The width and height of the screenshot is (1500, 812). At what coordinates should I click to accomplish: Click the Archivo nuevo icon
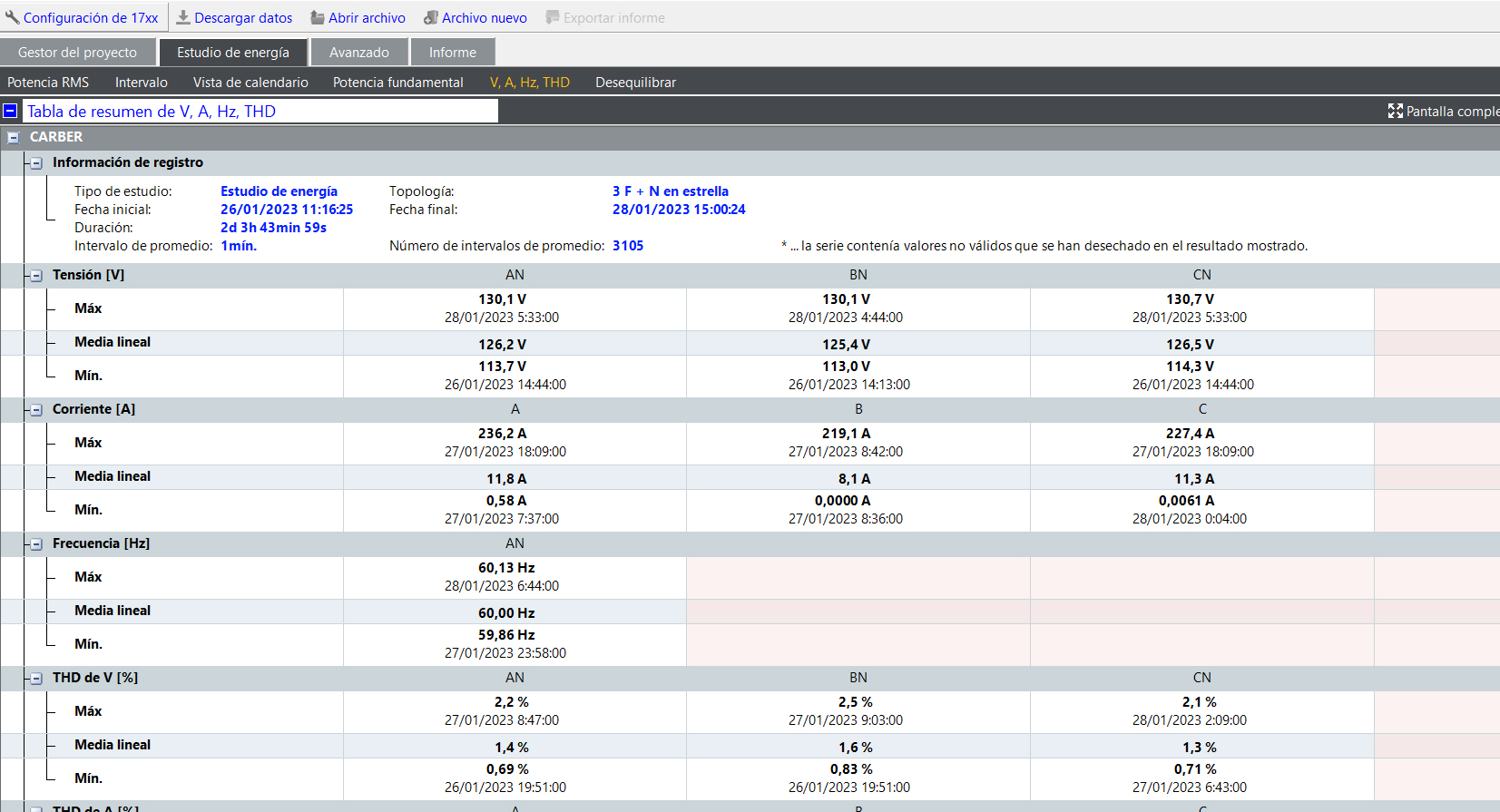(431, 17)
